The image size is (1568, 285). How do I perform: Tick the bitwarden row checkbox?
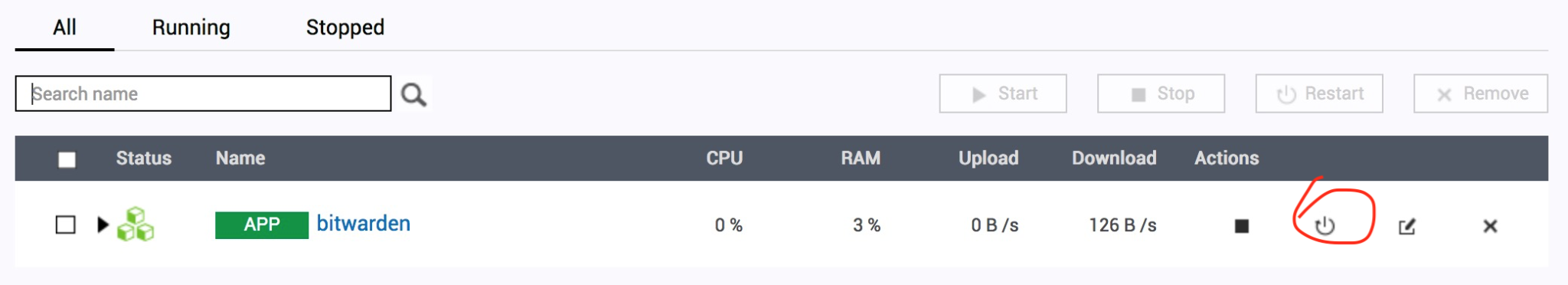tap(66, 224)
